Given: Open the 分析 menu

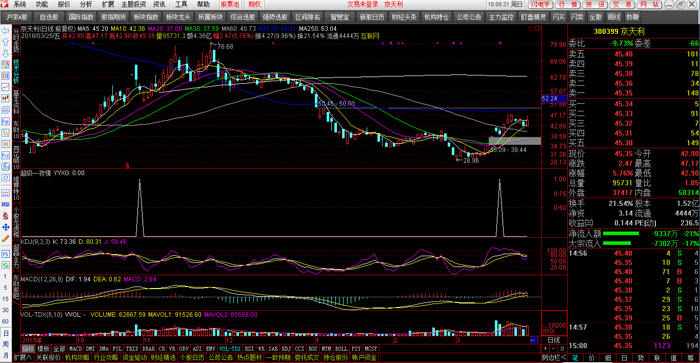Looking at the screenshot, I should click(x=86, y=4).
